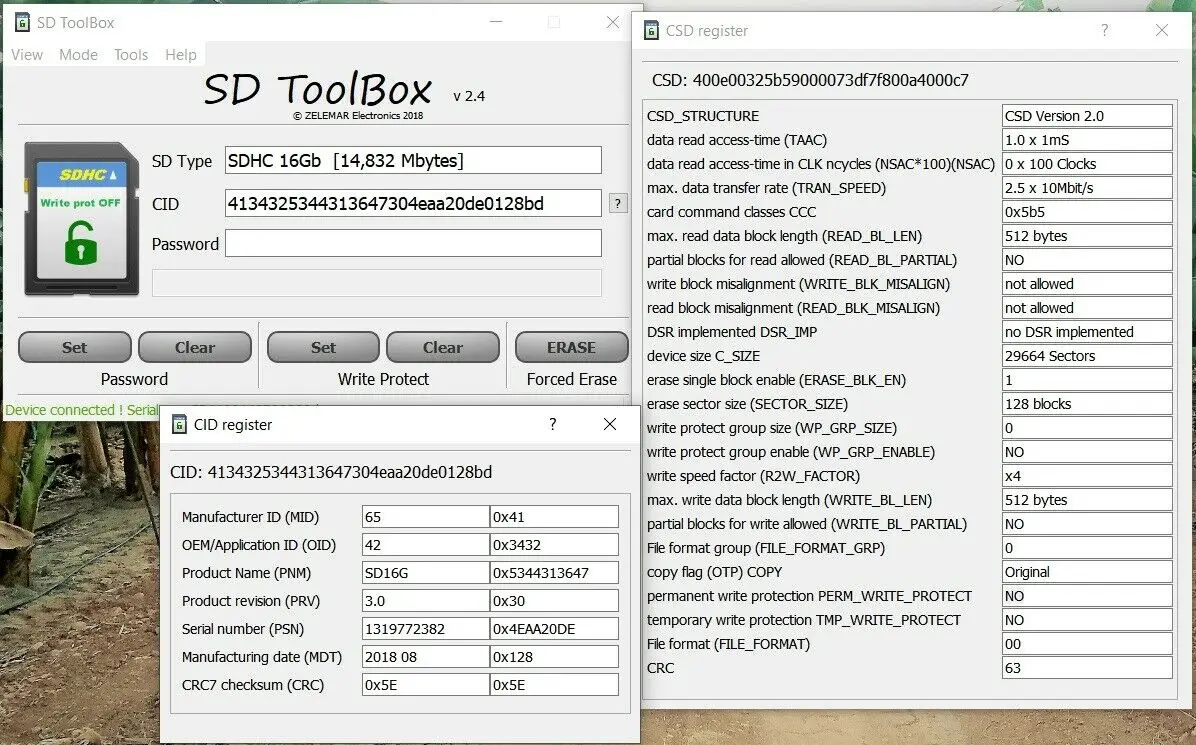Click Serial number hex 0x4EAA20DE
The width and height of the screenshot is (1196, 745).
click(554, 629)
